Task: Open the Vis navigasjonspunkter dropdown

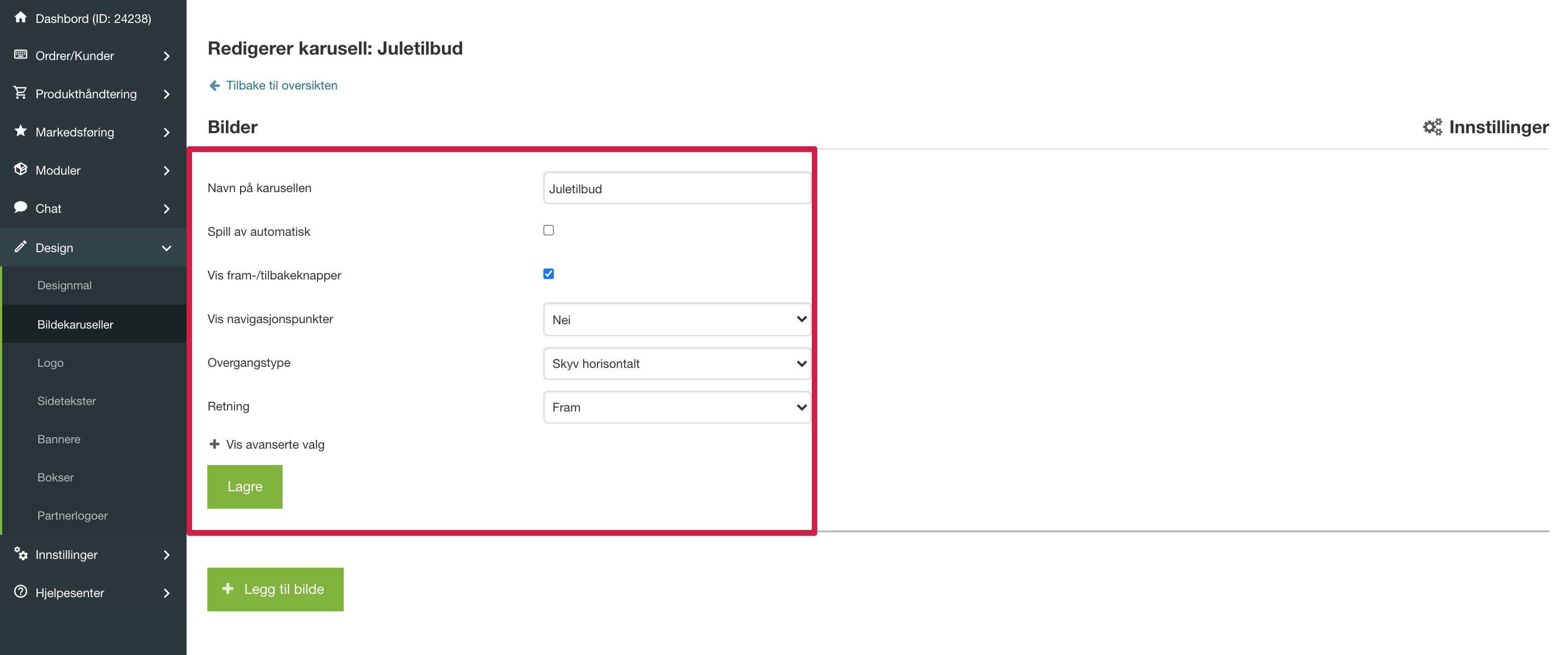Action: tap(677, 319)
